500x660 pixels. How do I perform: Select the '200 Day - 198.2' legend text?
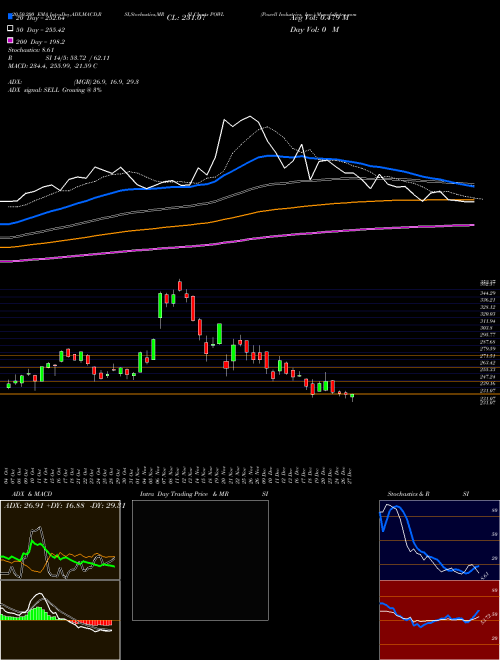(x=40, y=41)
